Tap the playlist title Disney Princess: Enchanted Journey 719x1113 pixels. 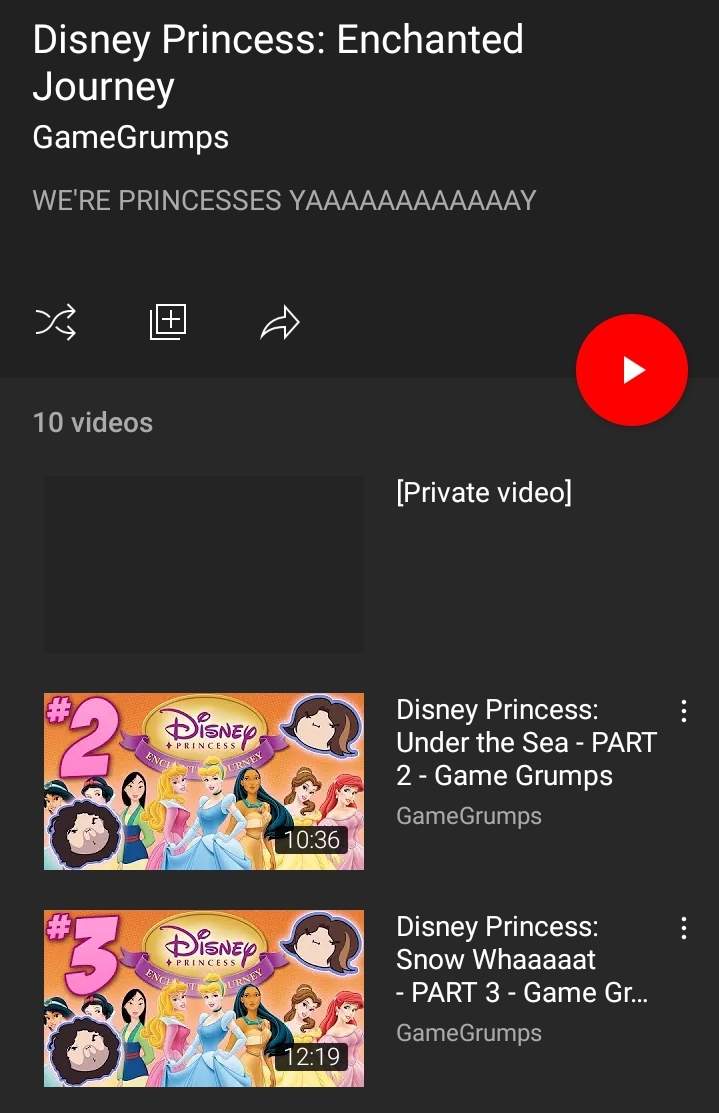point(278,63)
